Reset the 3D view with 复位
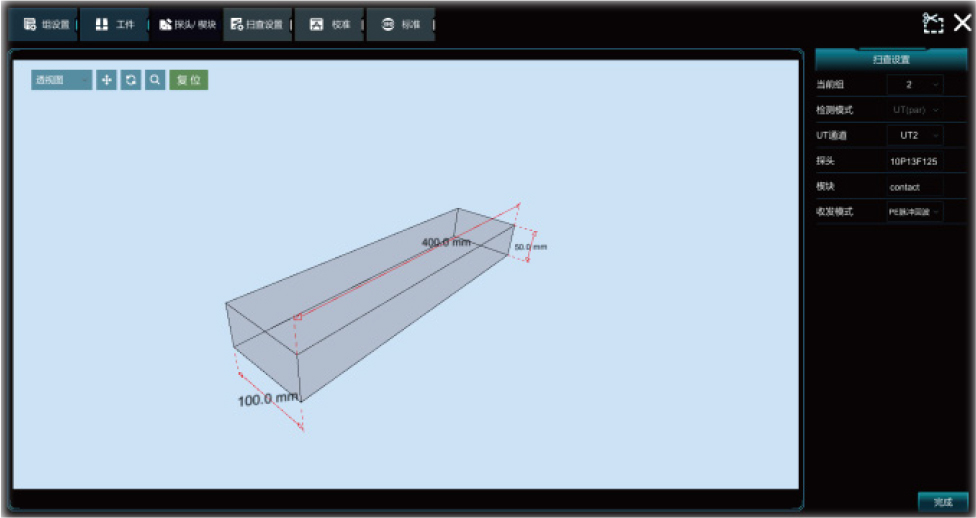The width and height of the screenshot is (976, 518). click(189, 80)
